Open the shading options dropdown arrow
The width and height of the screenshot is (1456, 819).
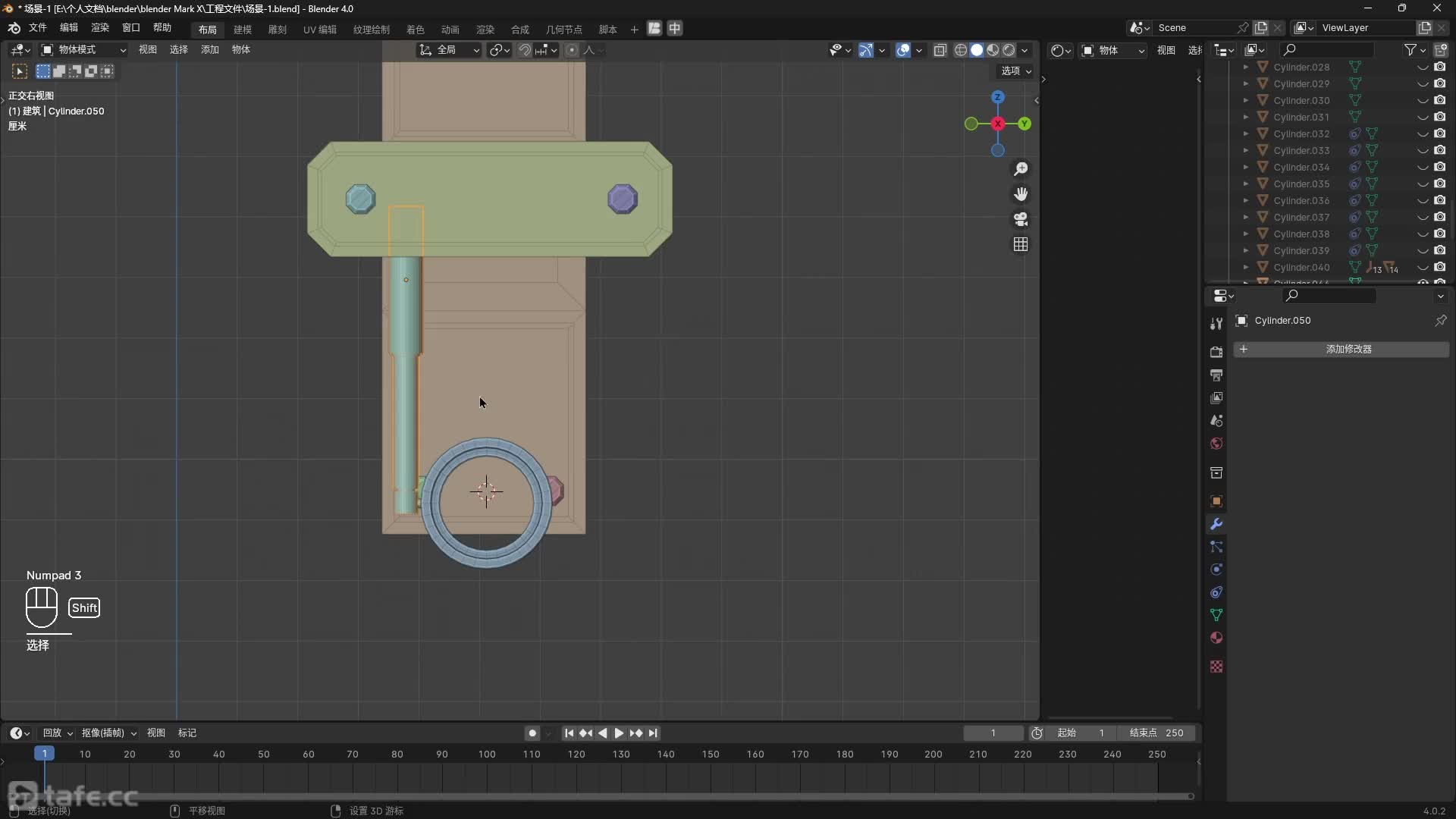click(x=1025, y=50)
